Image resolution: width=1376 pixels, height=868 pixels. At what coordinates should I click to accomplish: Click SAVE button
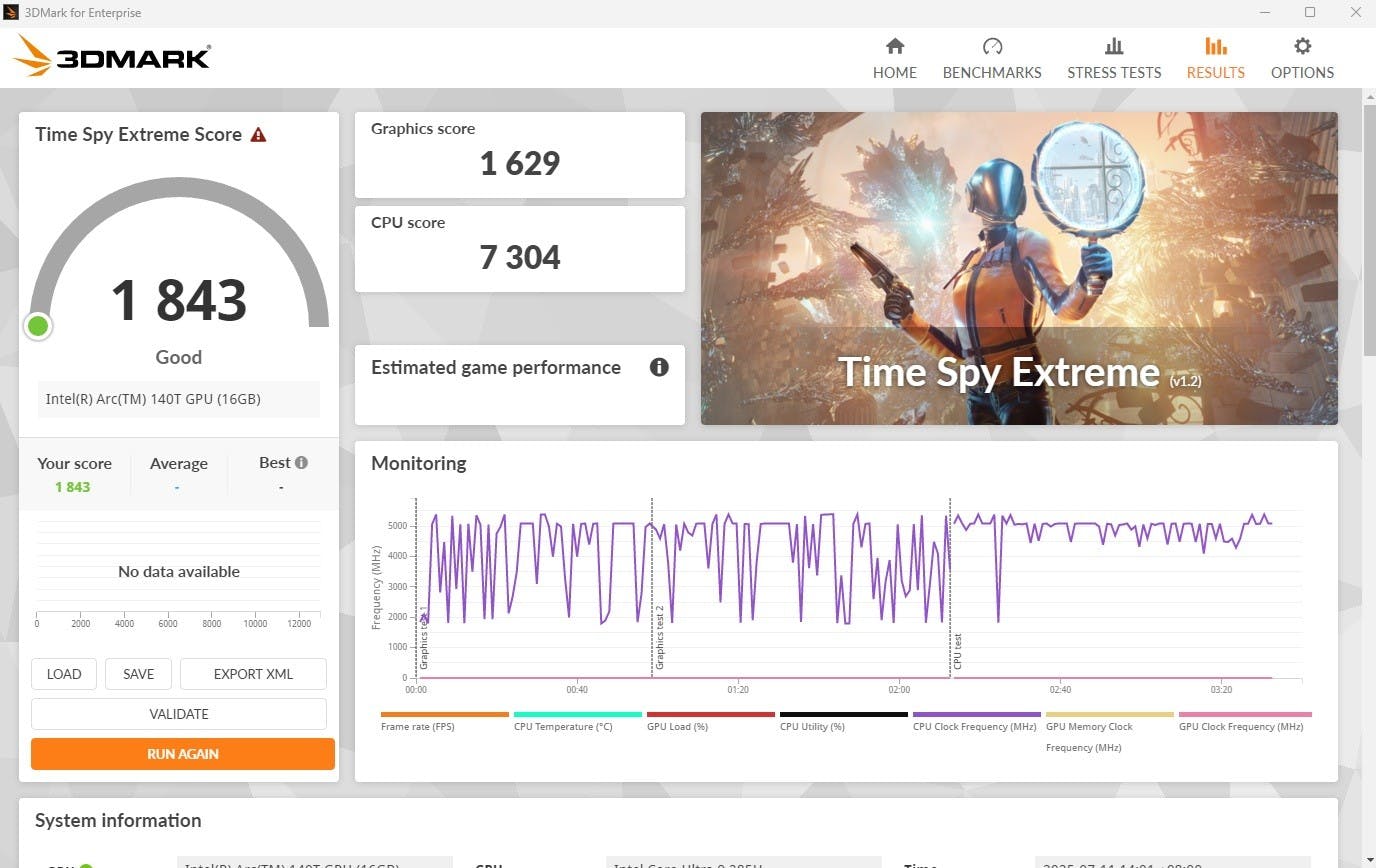coord(138,674)
